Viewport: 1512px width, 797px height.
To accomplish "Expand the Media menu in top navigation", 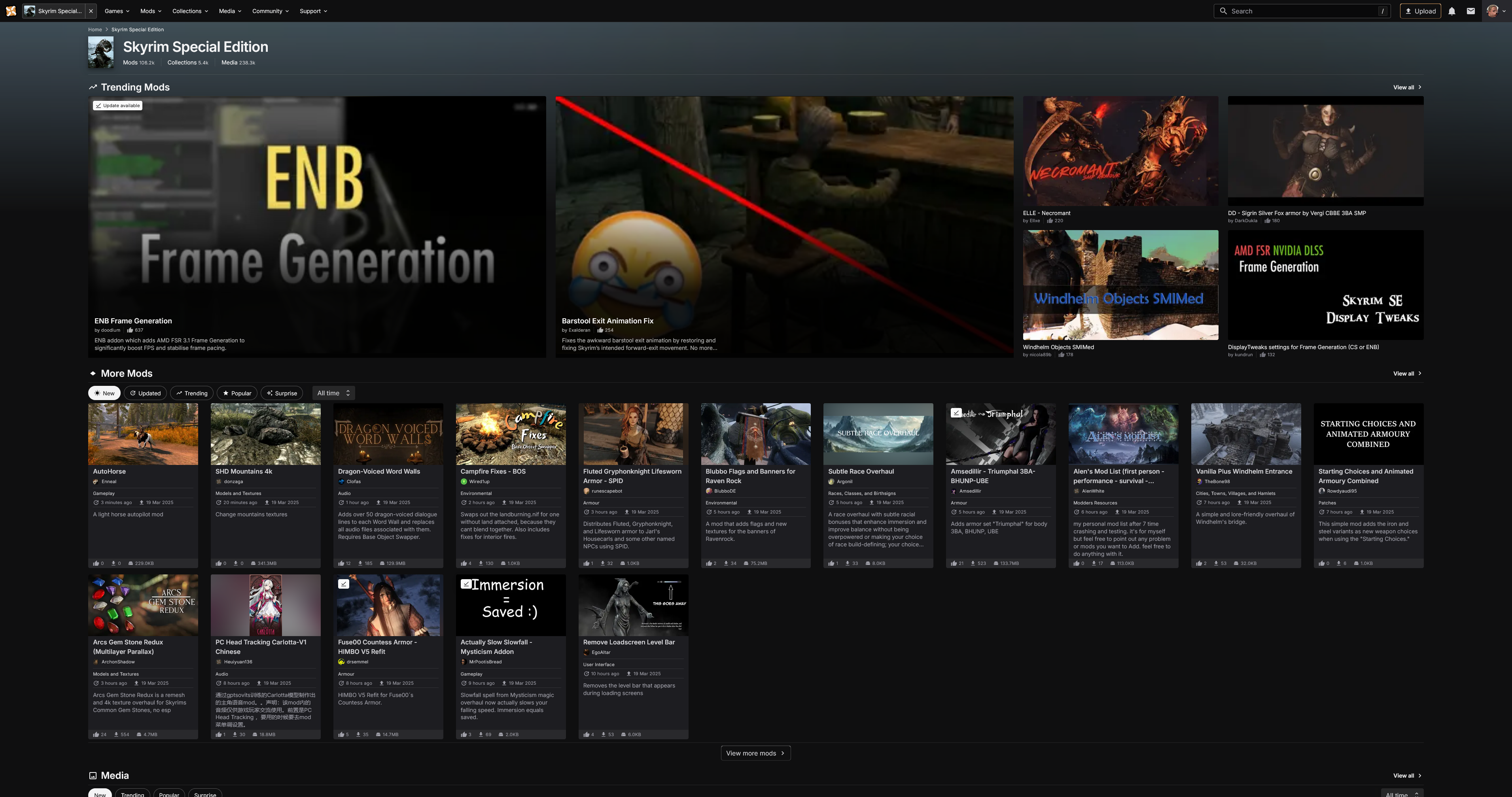I will tap(230, 11).
